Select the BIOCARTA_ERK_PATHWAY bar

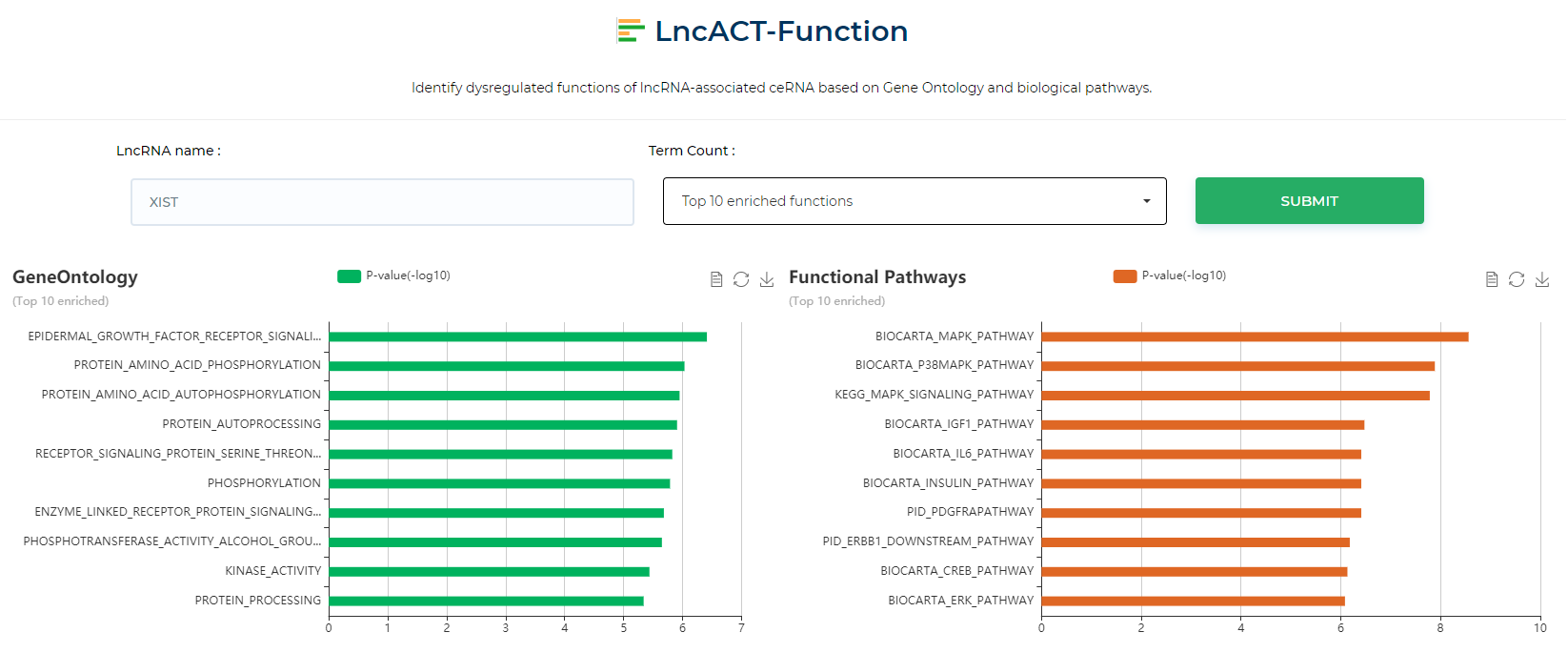pos(1193,601)
